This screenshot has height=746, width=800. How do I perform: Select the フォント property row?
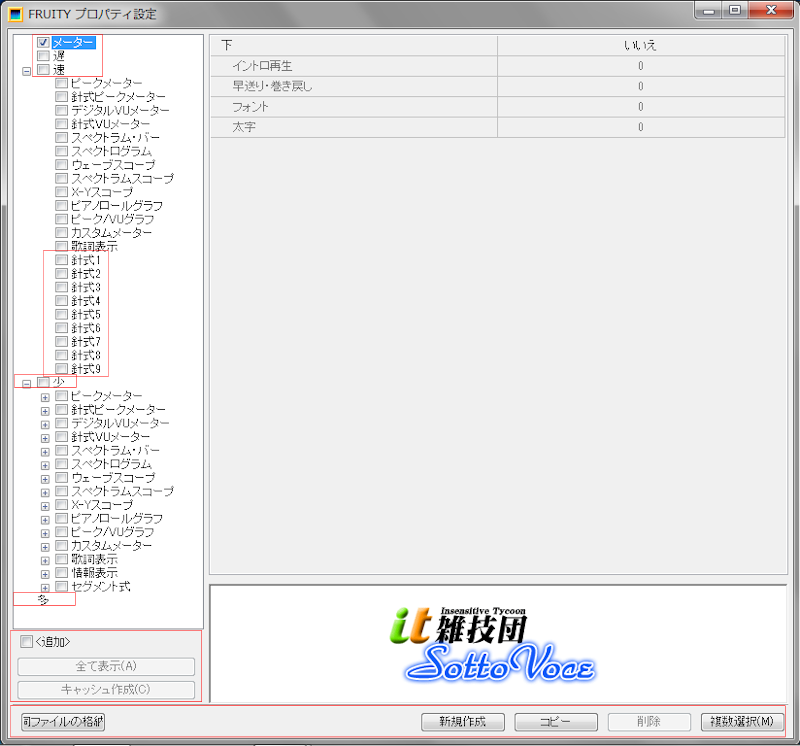tap(250, 106)
